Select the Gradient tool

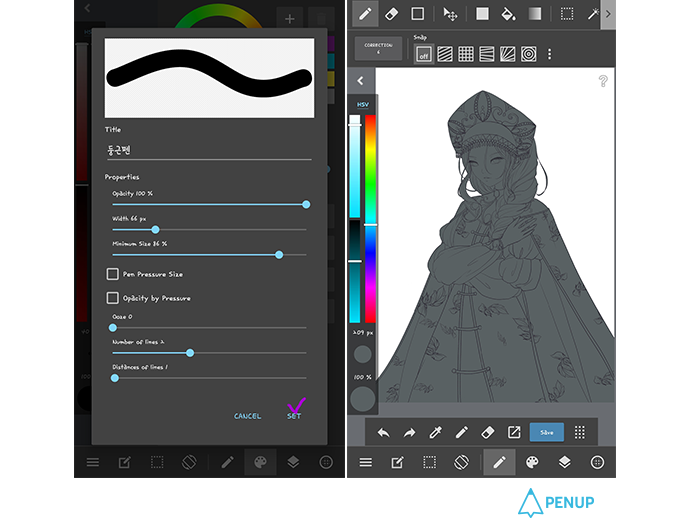pos(535,14)
